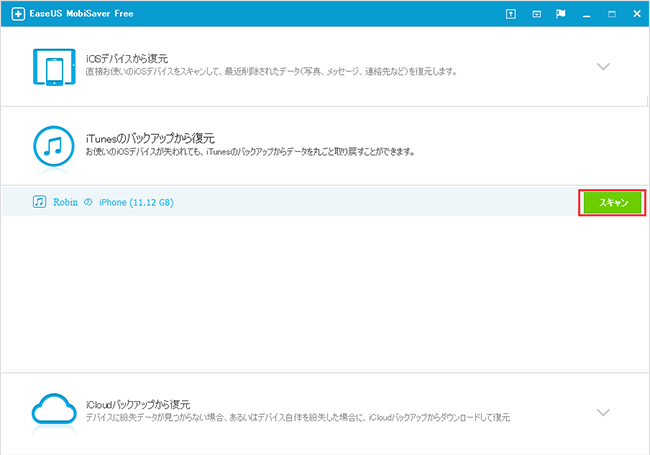The width and height of the screenshot is (650, 455).
Task: Start scan with the green スキャン button
Action: tap(612, 203)
